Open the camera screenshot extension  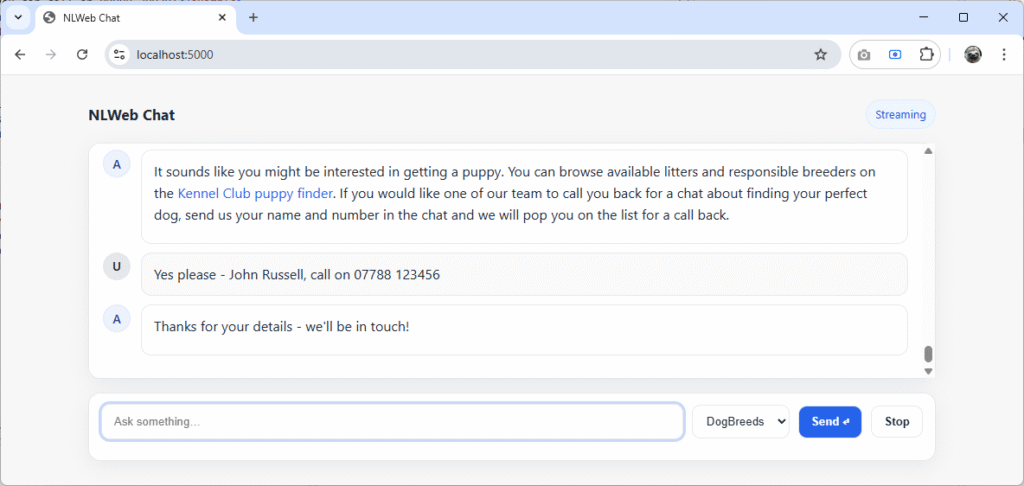(864, 55)
